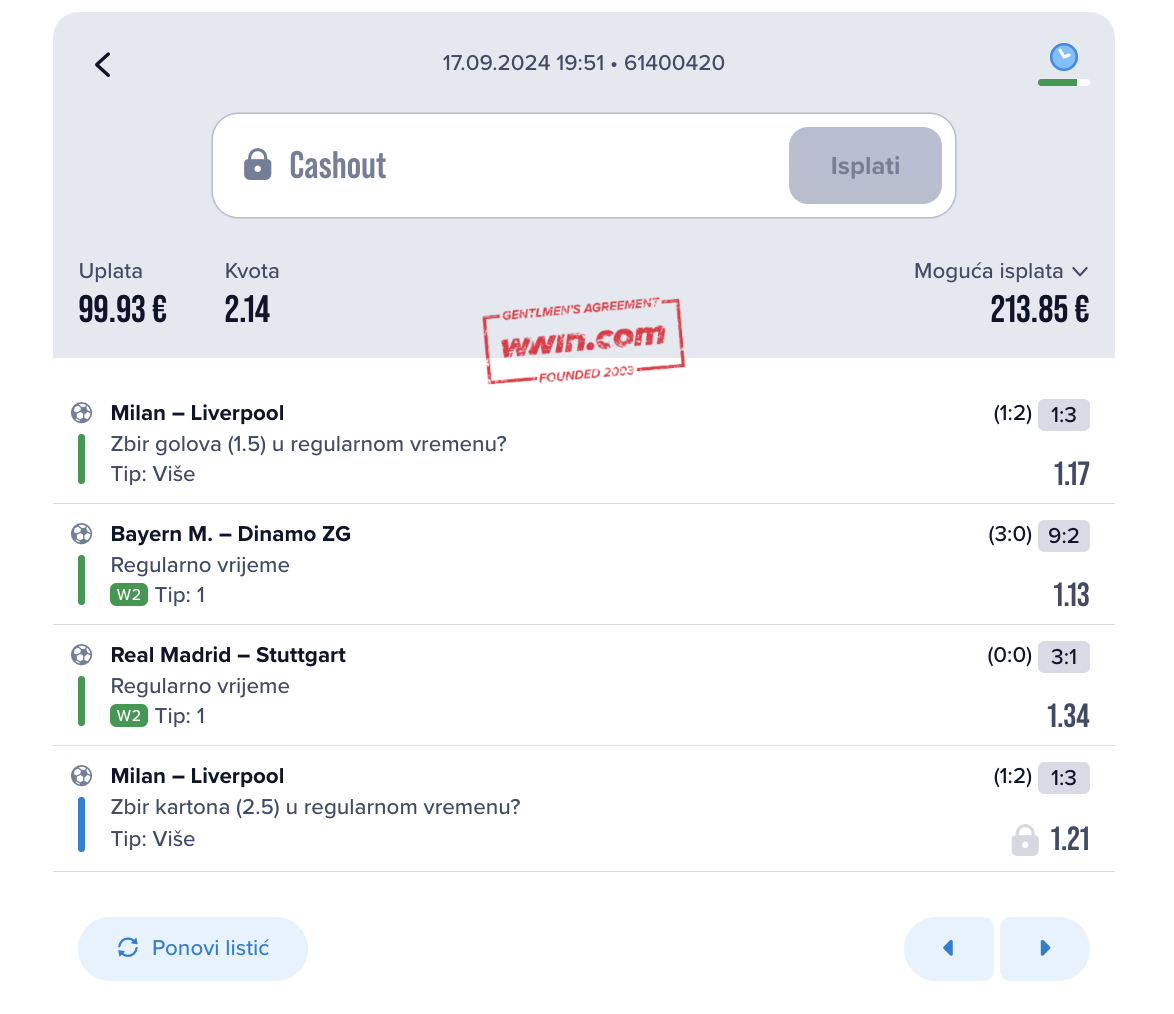Click the 213.85 € possible payout amount
Image resolution: width=1174 pixels, height=1014 pixels.
coord(1039,309)
